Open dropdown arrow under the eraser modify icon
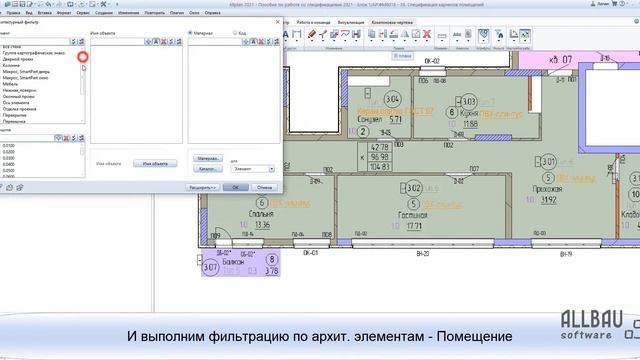The height and width of the screenshot is (360, 640). point(312,42)
